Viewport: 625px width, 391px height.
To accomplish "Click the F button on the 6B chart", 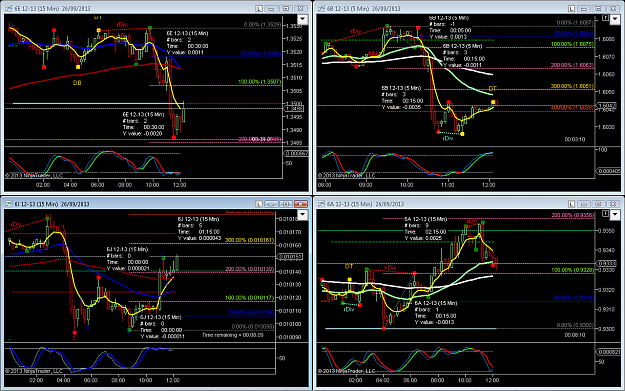I will pos(605,18).
